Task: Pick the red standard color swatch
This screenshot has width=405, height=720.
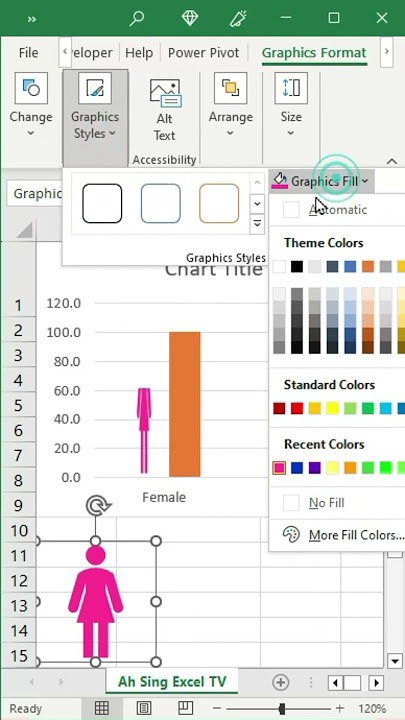Action: coord(297,408)
